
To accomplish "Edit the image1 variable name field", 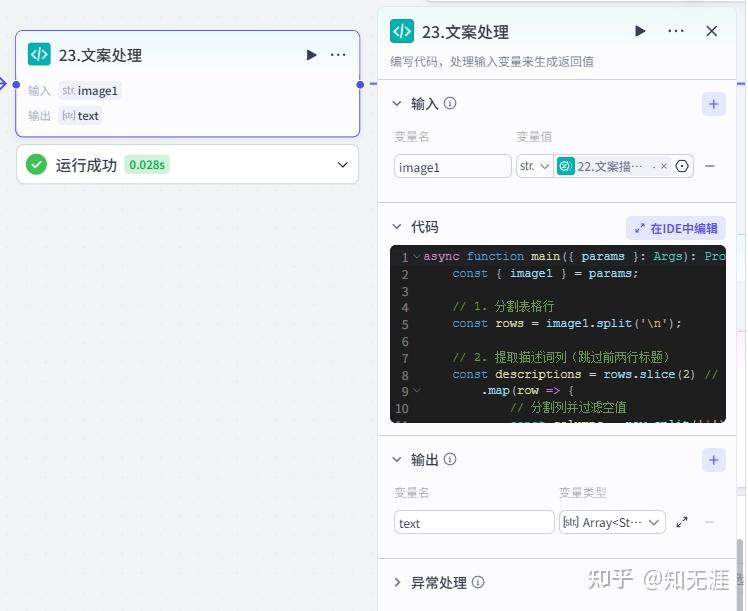I will (452, 166).
